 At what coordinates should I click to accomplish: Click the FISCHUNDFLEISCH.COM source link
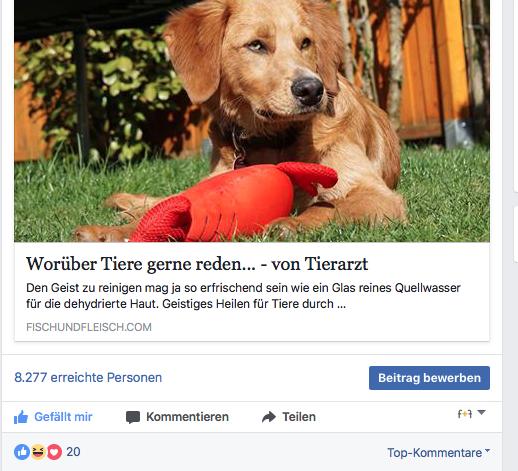[x=89, y=327]
